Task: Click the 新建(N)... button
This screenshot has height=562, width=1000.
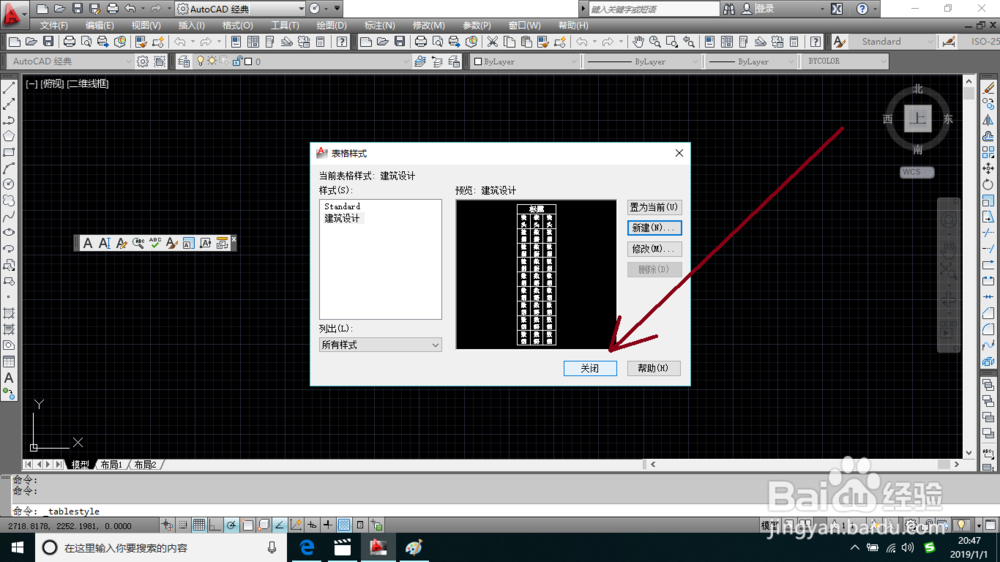Action: tap(654, 228)
